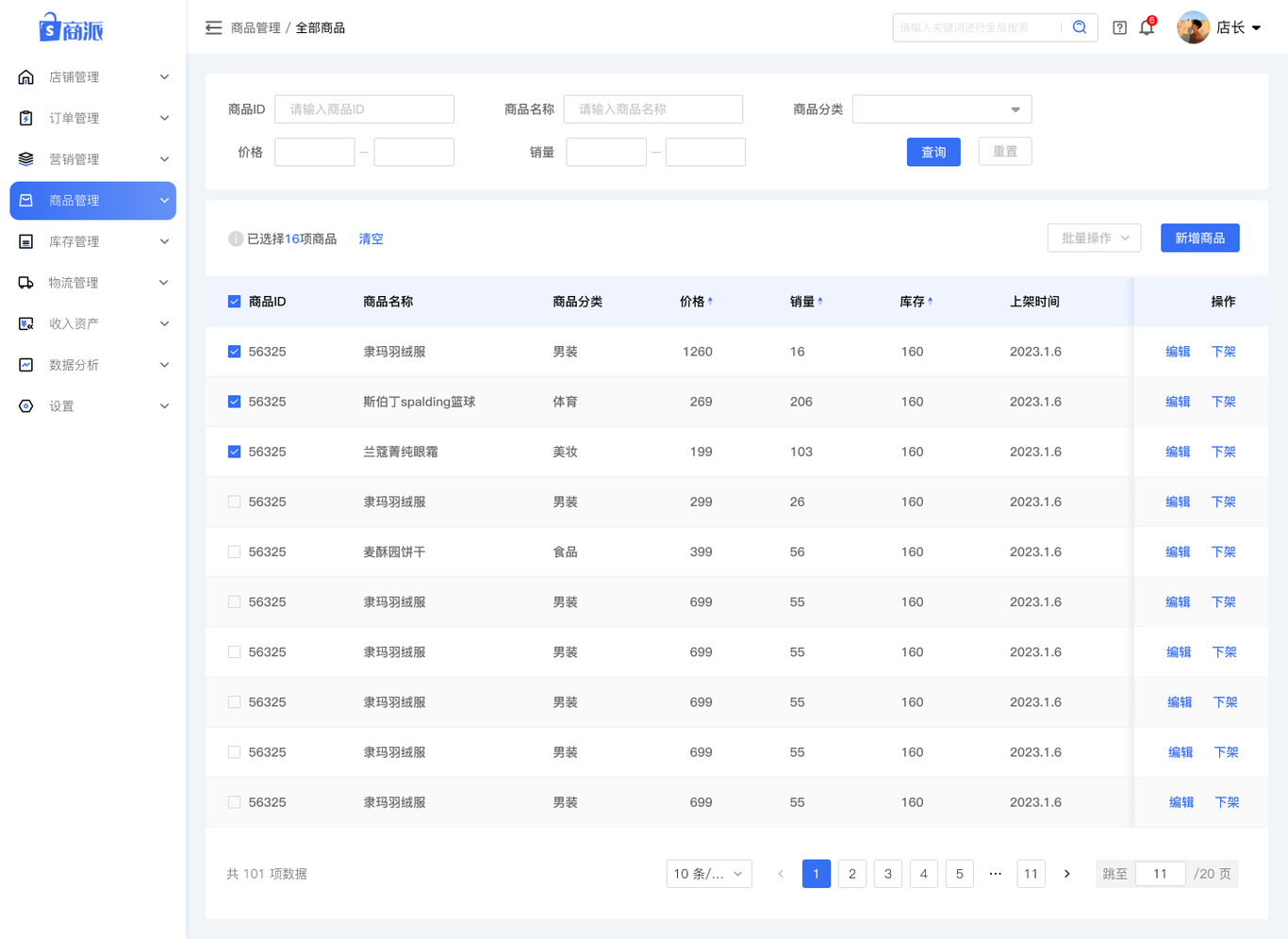Open the 批量操作 dropdown
1288x939 pixels.
click(1094, 239)
